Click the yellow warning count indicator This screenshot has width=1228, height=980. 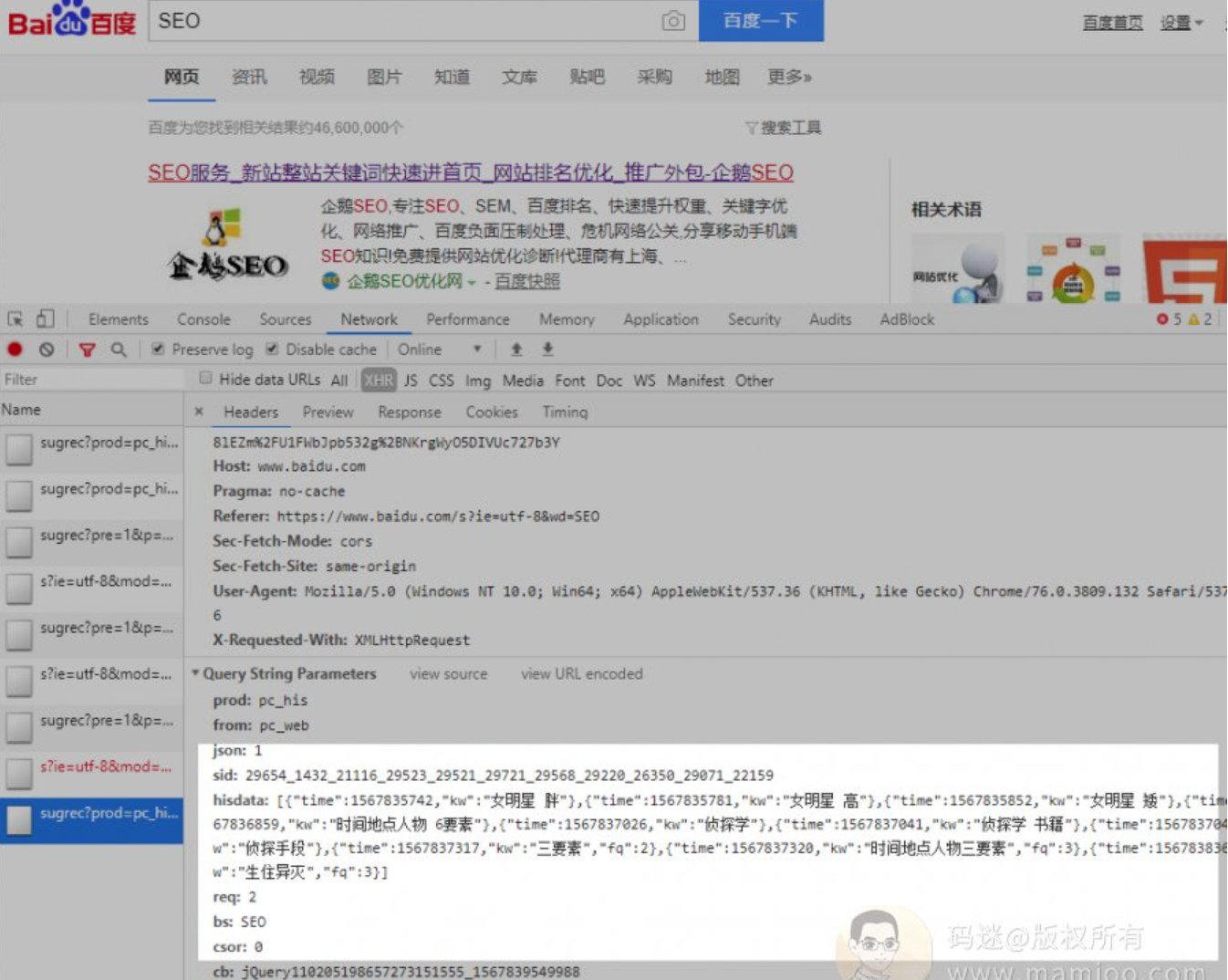tap(1200, 319)
